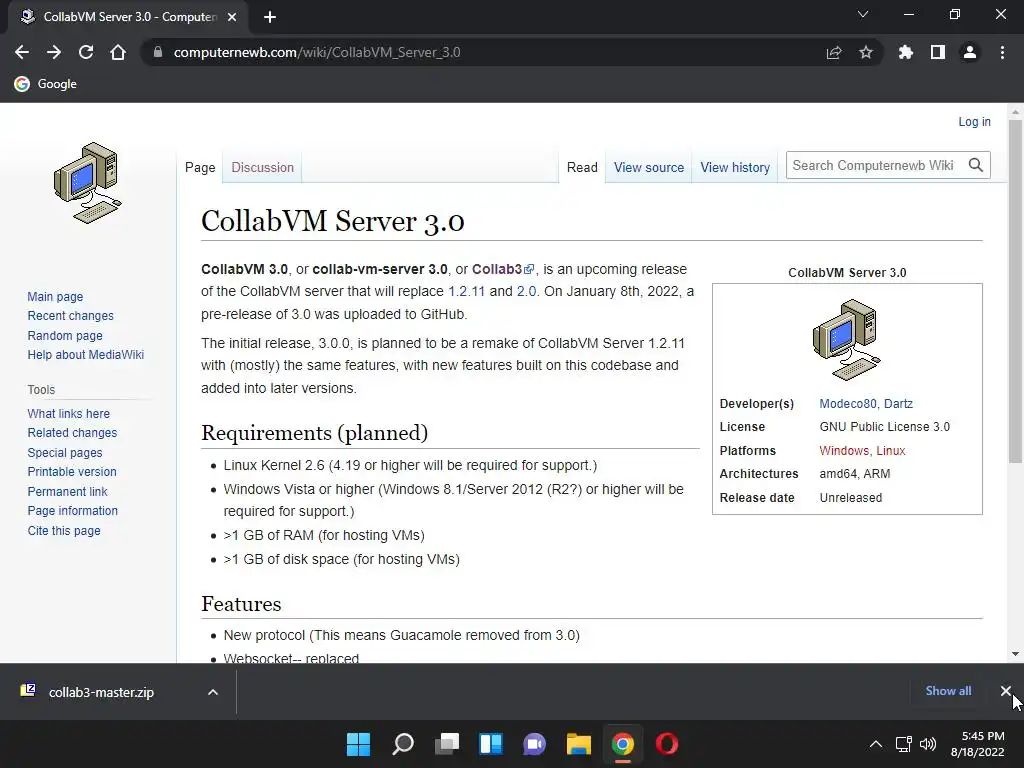1024x768 pixels.
Task: Open the Extensions puzzle icon
Action: [906, 52]
